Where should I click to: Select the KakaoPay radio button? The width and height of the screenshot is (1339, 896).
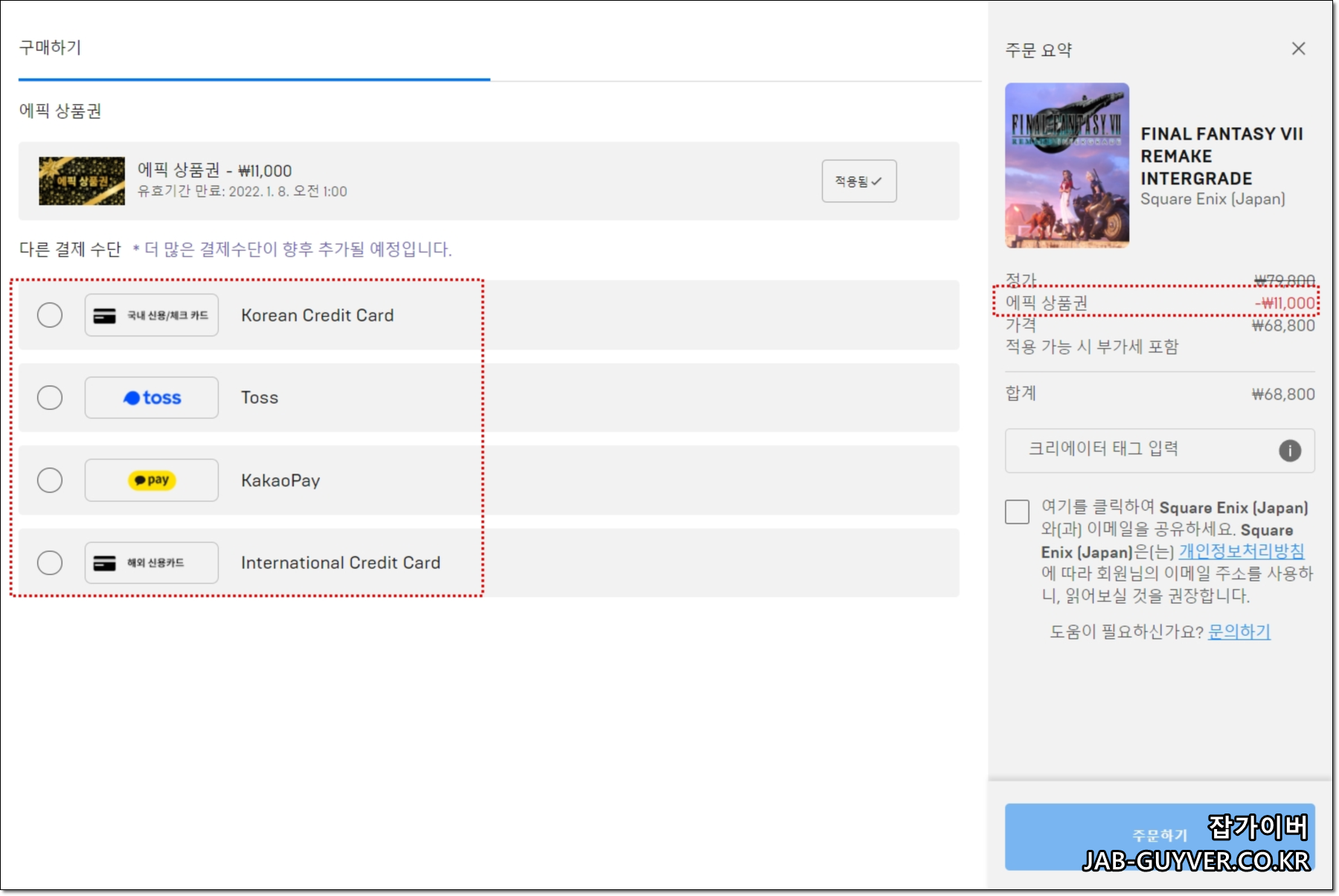pos(50,480)
